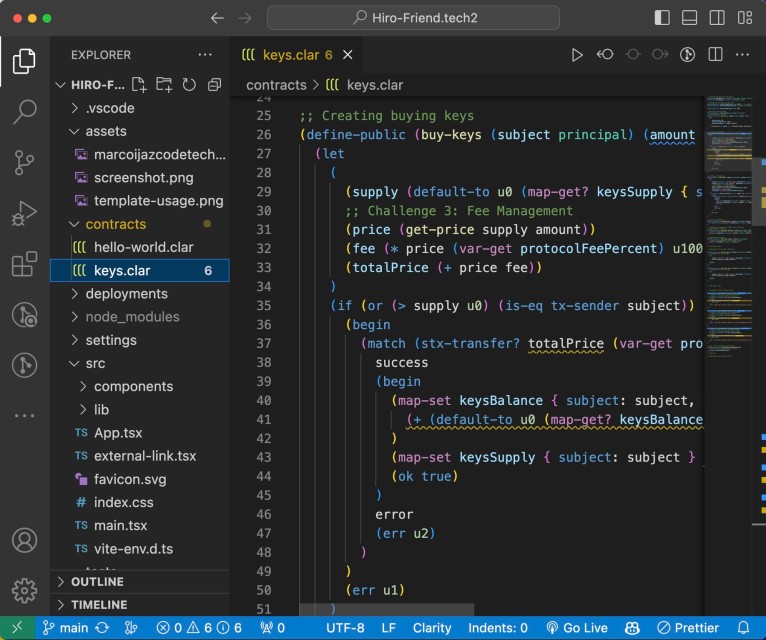Viewport: 766px width, 640px height.
Task: Run the file using play icon
Action: [x=577, y=55]
